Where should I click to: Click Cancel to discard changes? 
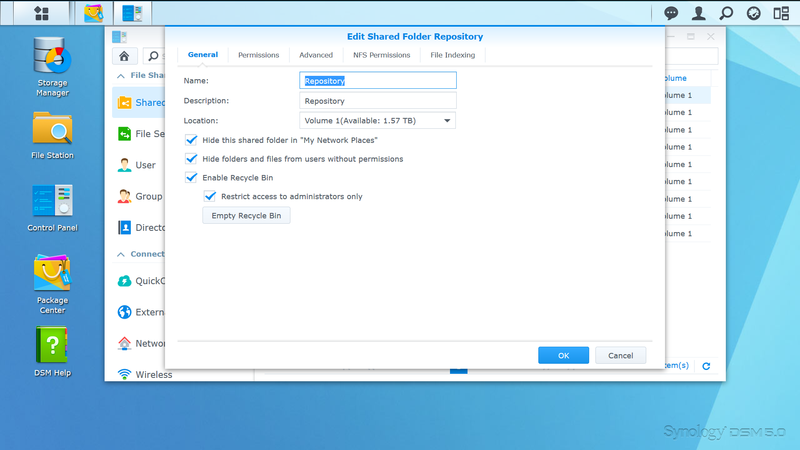[x=620, y=356]
